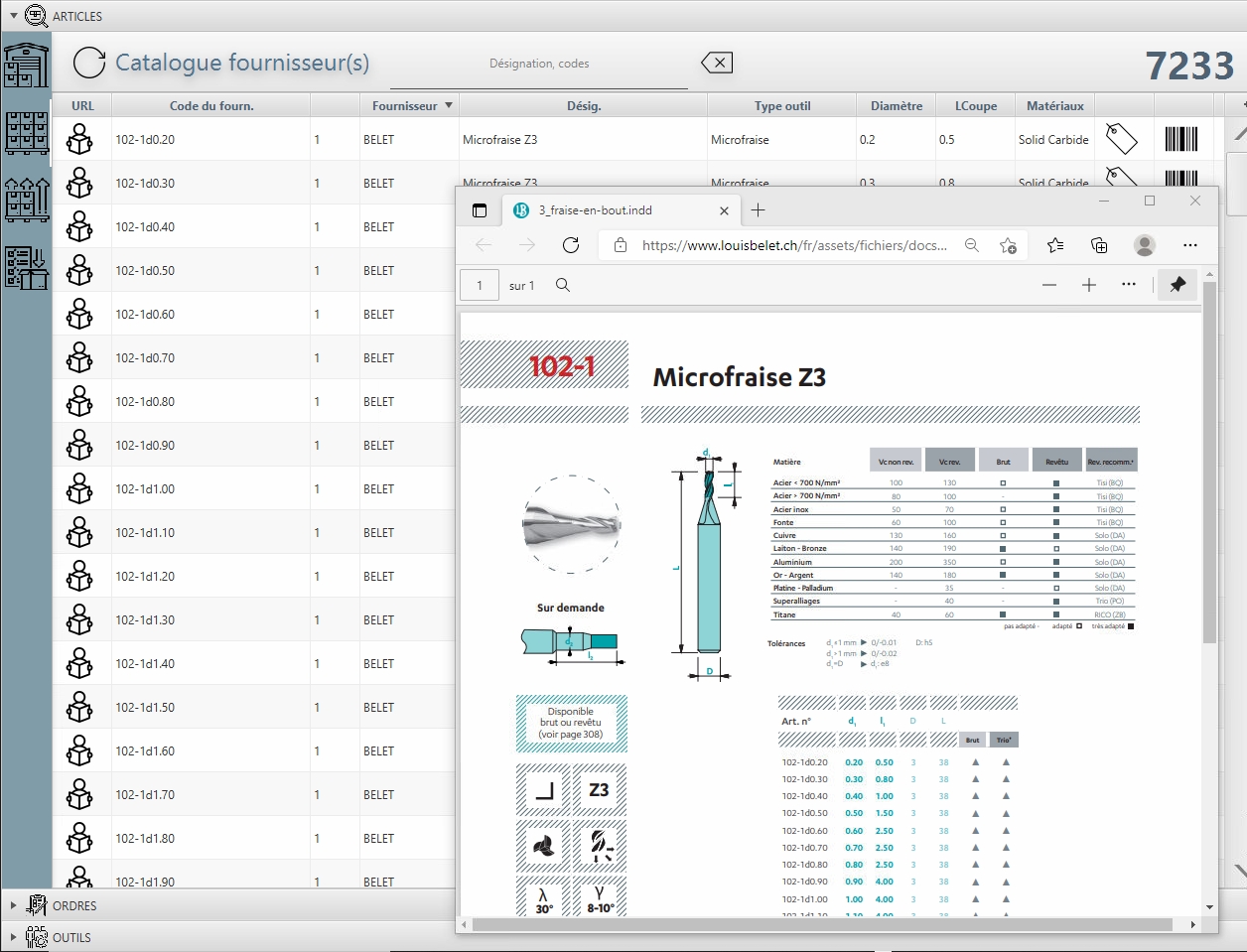
Task: Open URL icon for article 102-1d0.50
Action: point(79,271)
